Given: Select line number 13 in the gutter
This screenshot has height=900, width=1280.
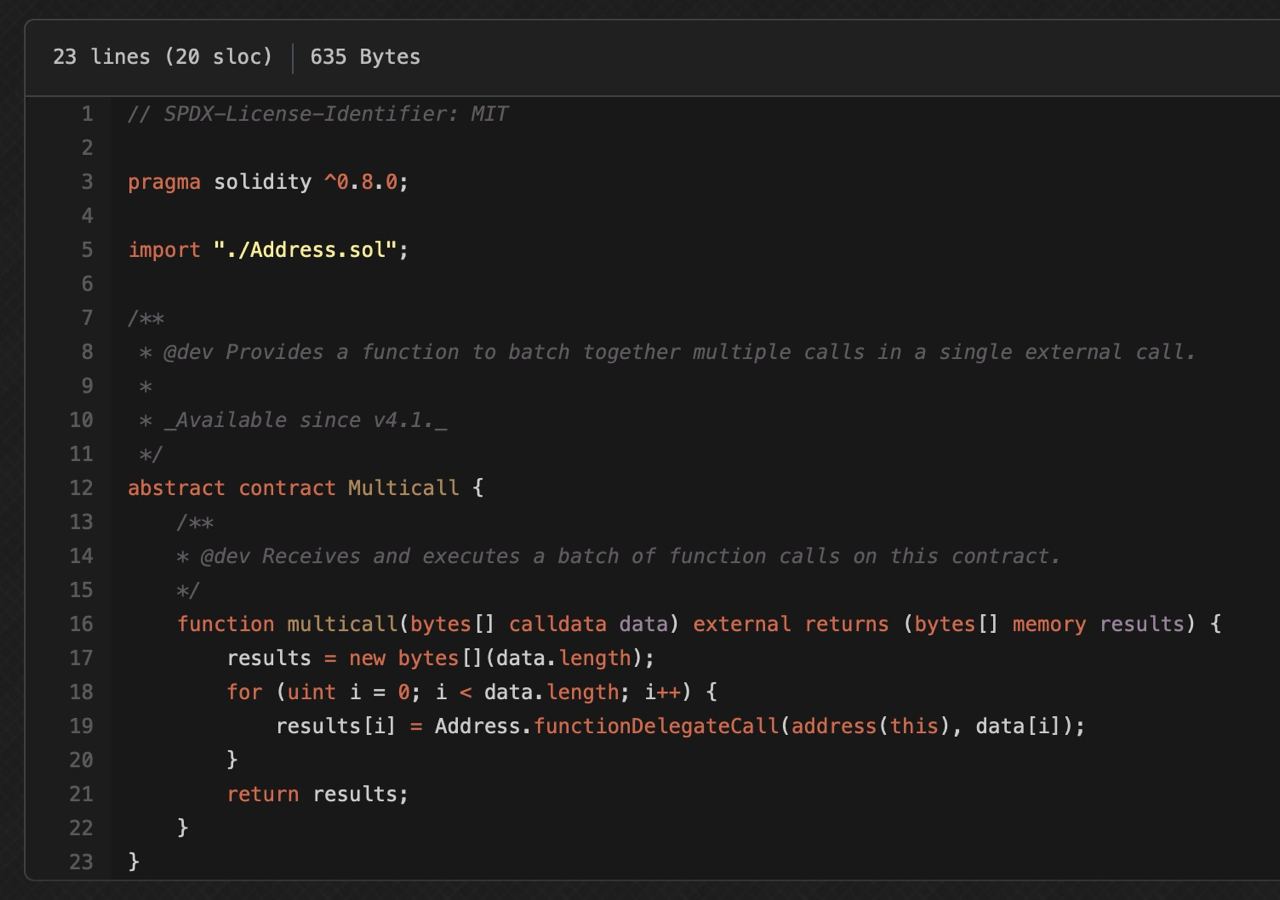Looking at the screenshot, I should point(81,522).
